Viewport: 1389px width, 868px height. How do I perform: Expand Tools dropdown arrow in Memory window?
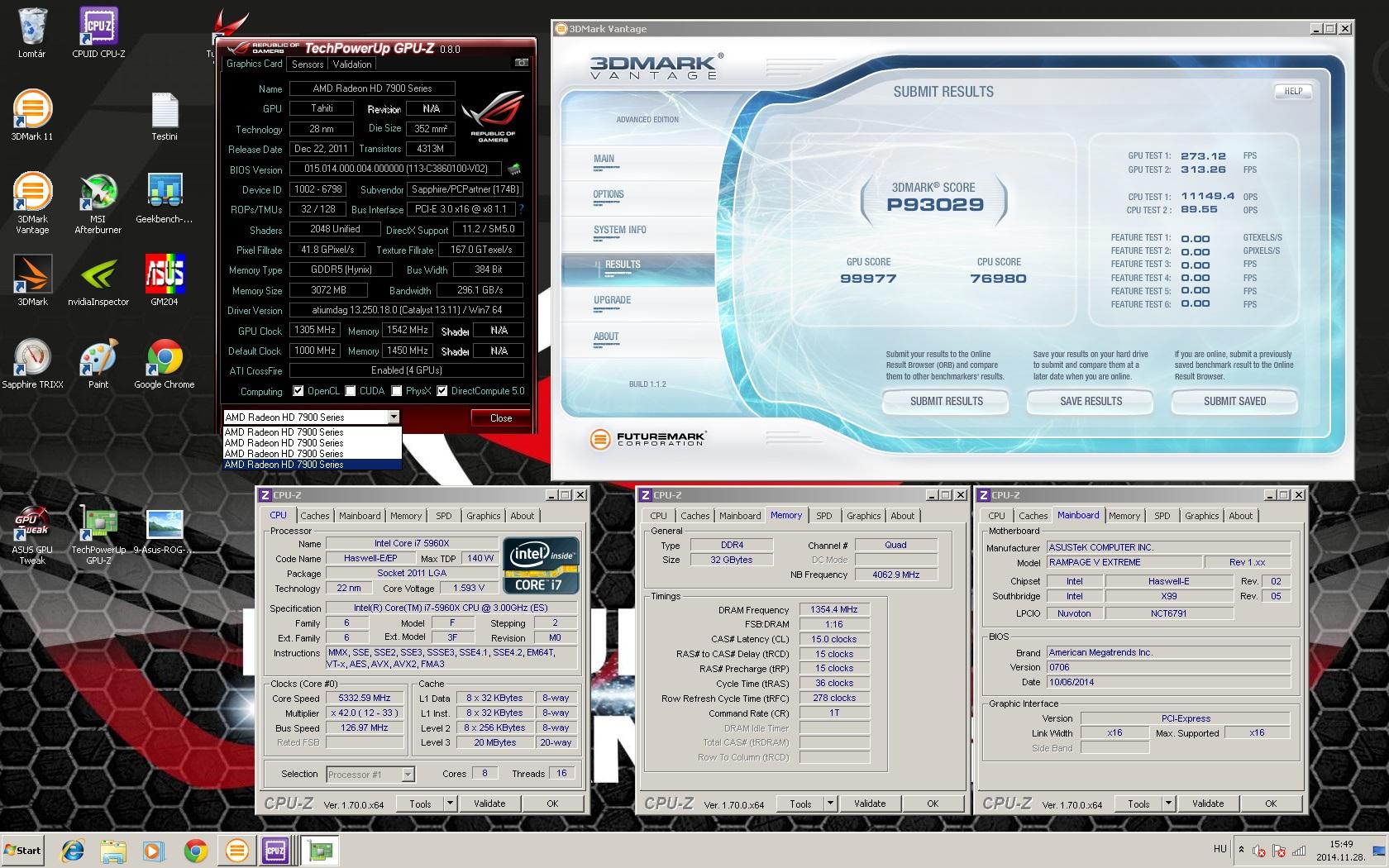coord(830,804)
